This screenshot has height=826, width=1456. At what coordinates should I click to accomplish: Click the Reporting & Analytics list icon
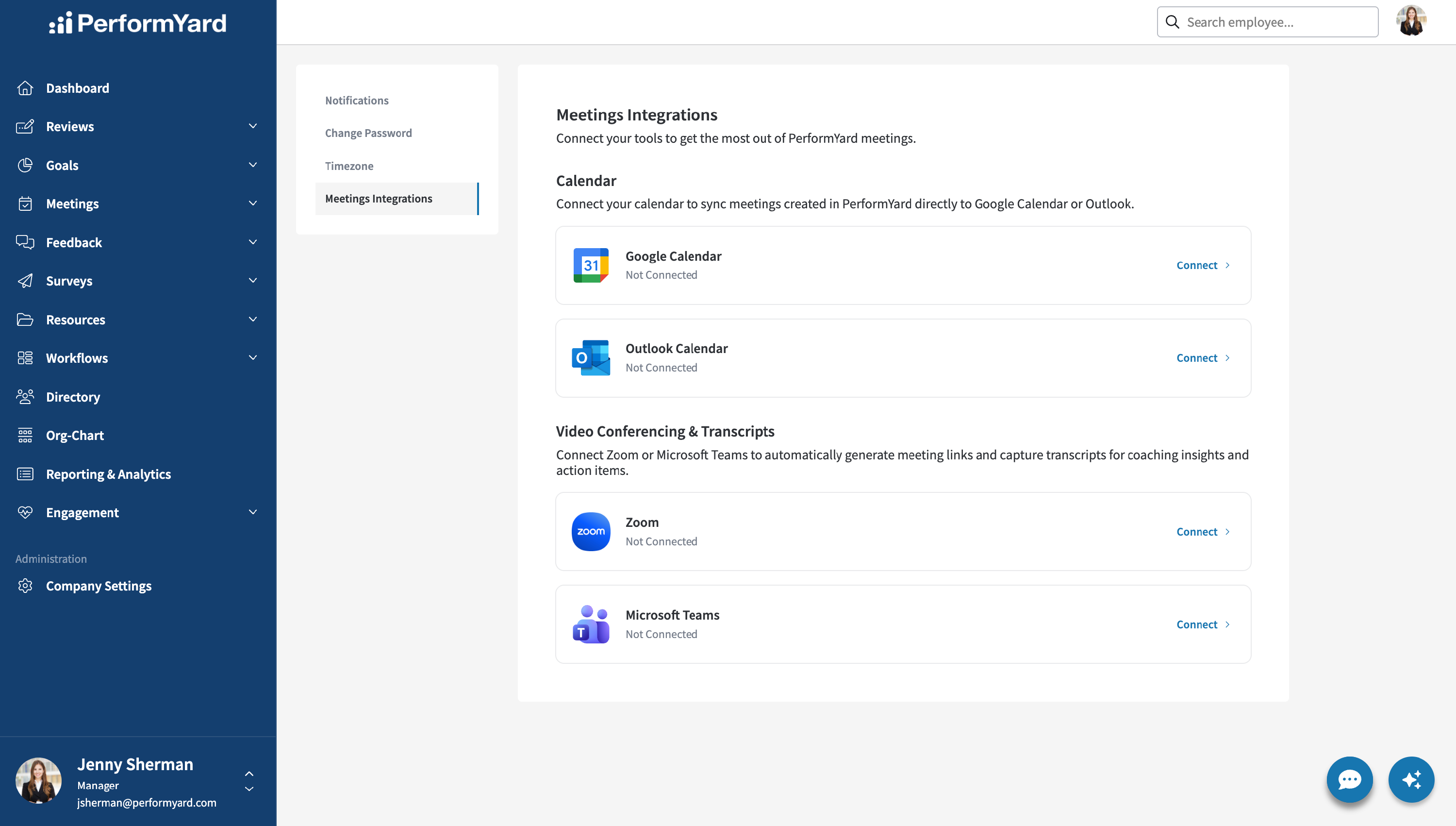tap(25, 474)
